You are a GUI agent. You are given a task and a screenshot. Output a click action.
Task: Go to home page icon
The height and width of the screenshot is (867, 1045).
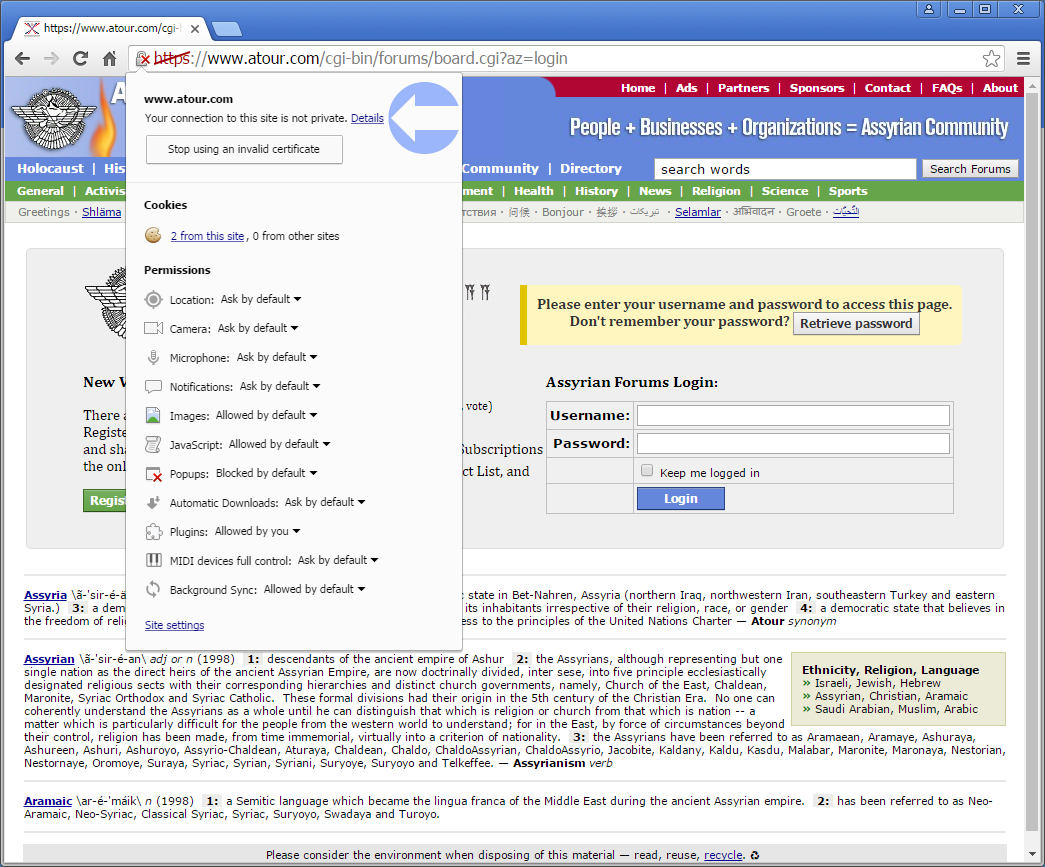[x=110, y=59]
